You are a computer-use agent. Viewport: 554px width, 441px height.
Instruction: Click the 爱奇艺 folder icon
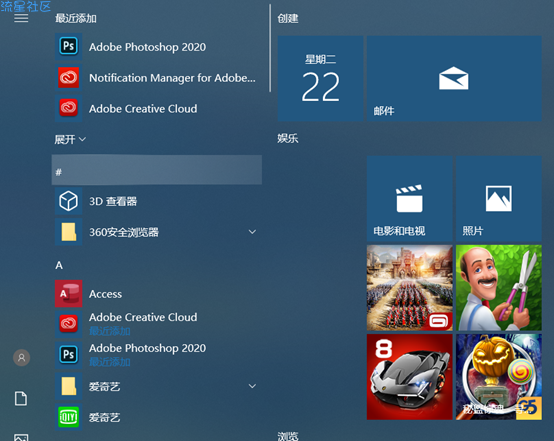tap(69, 386)
